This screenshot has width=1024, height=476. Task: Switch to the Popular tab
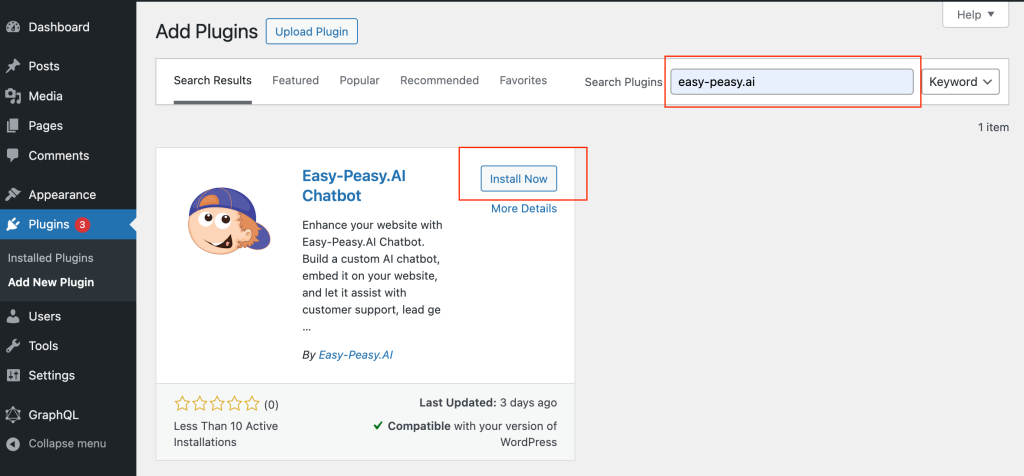click(x=359, y=80)
